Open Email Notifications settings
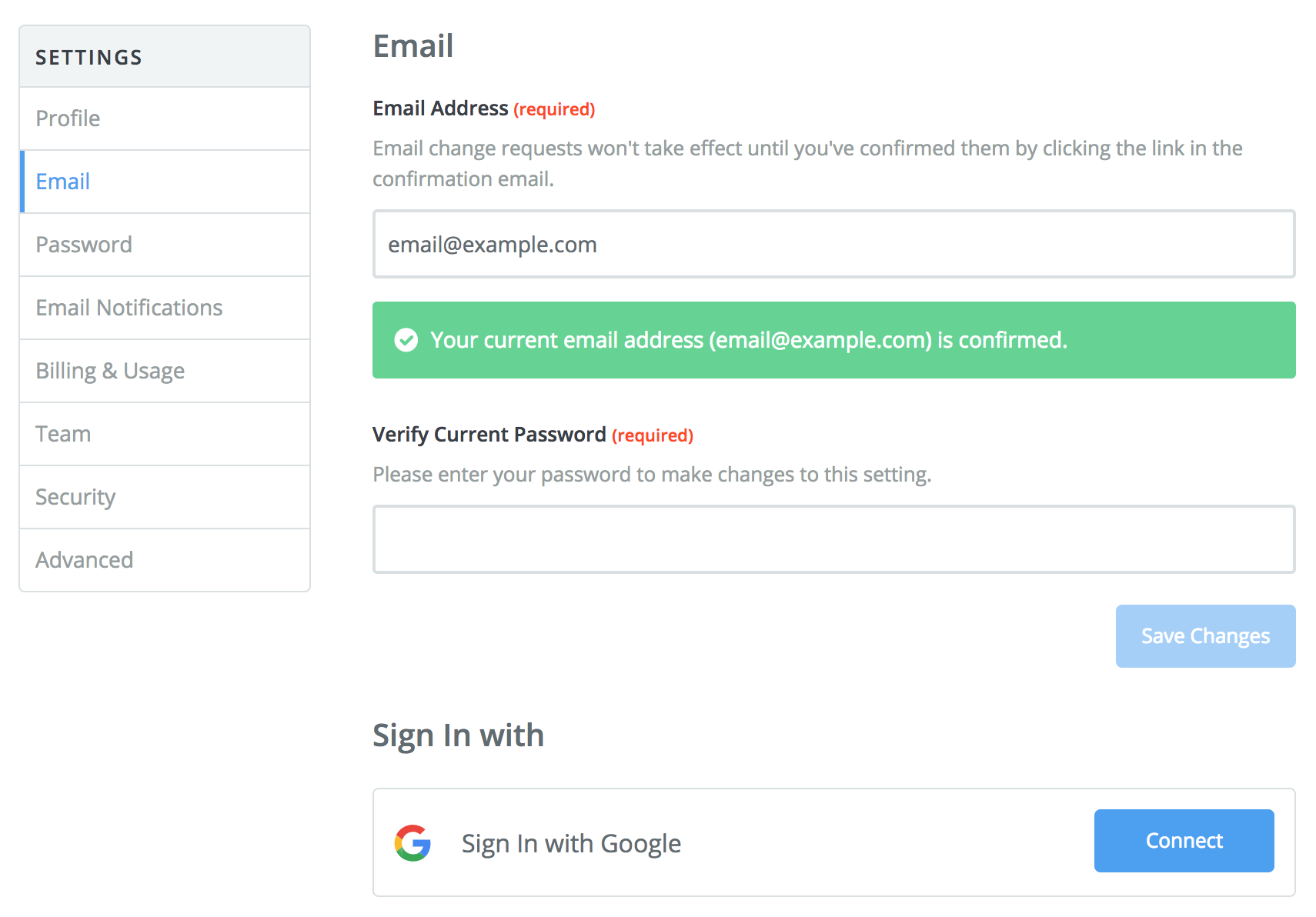 pos(165,308)
